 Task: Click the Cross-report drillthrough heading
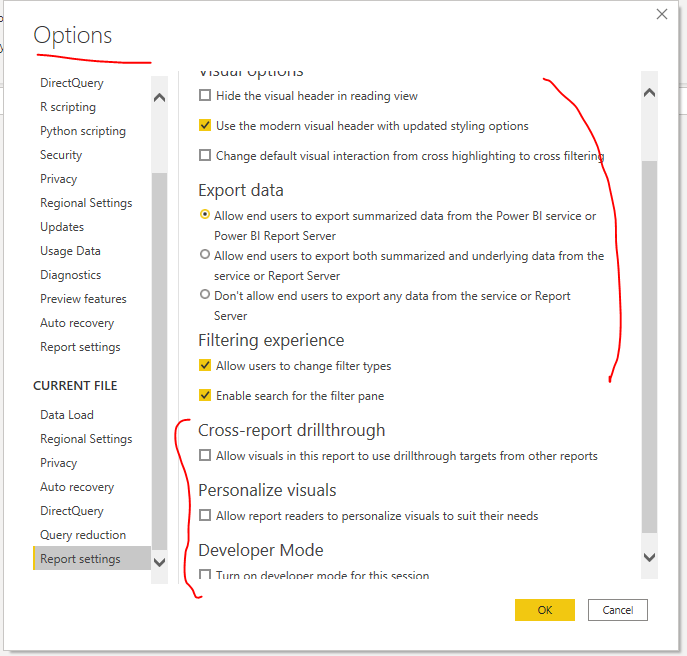[x=291, y=430]
